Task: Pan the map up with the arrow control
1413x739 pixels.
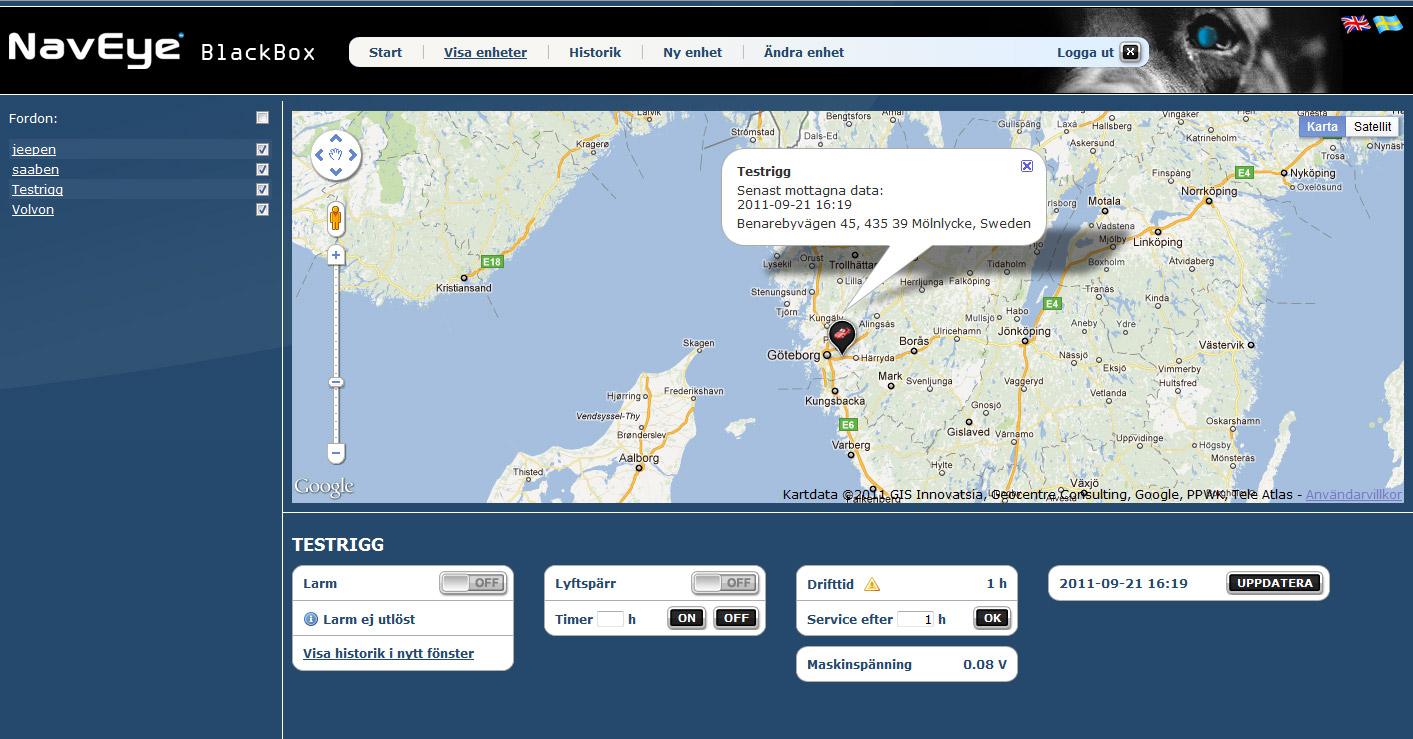Action: [x=336, y=139]
